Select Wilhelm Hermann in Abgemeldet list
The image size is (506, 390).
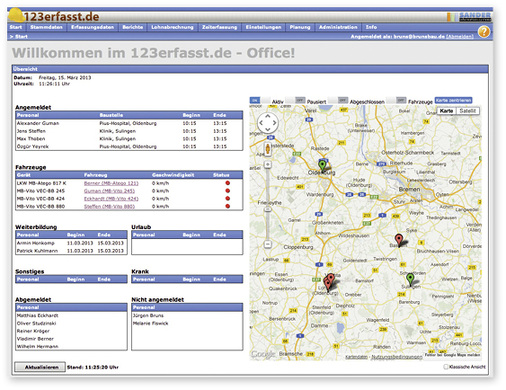tap(38, 346)
